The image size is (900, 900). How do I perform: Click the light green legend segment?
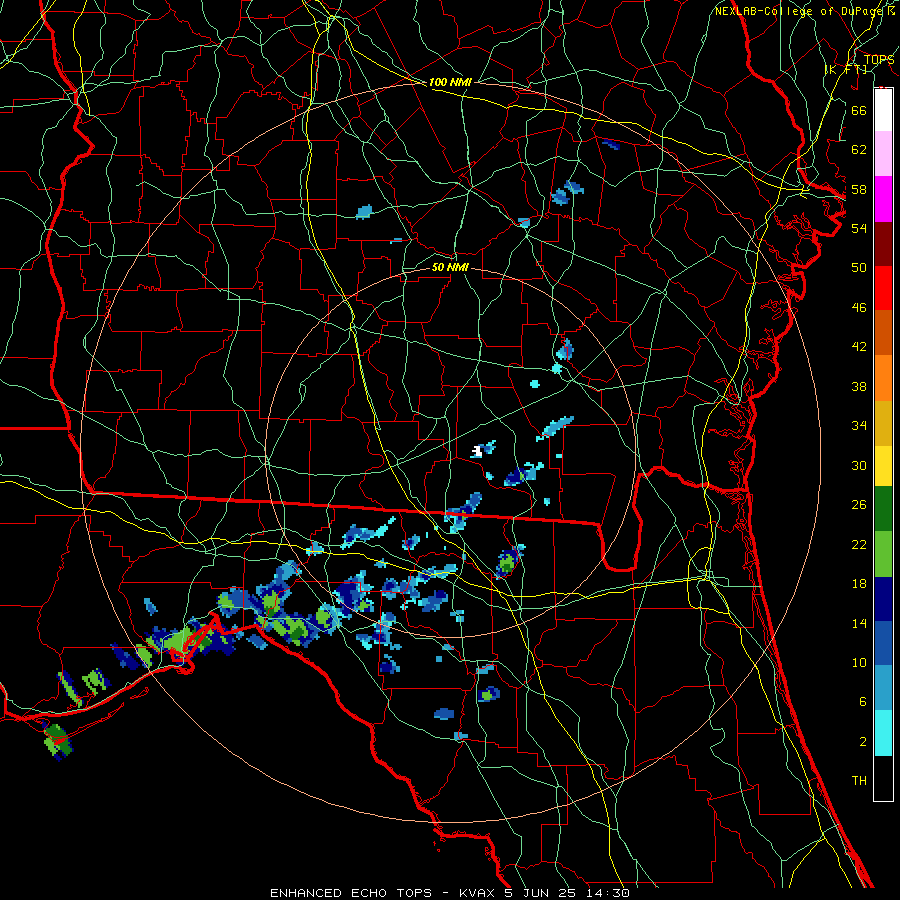click(883, 554)
